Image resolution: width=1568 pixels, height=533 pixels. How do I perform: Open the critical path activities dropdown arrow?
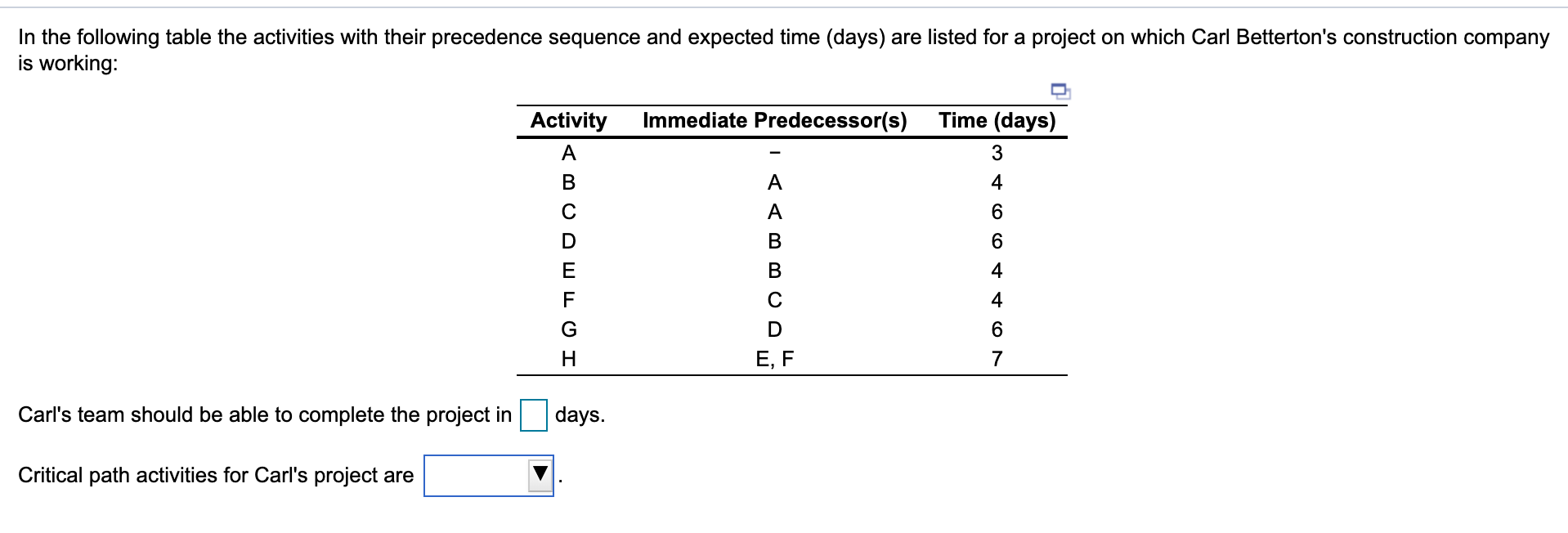[540, 475]
